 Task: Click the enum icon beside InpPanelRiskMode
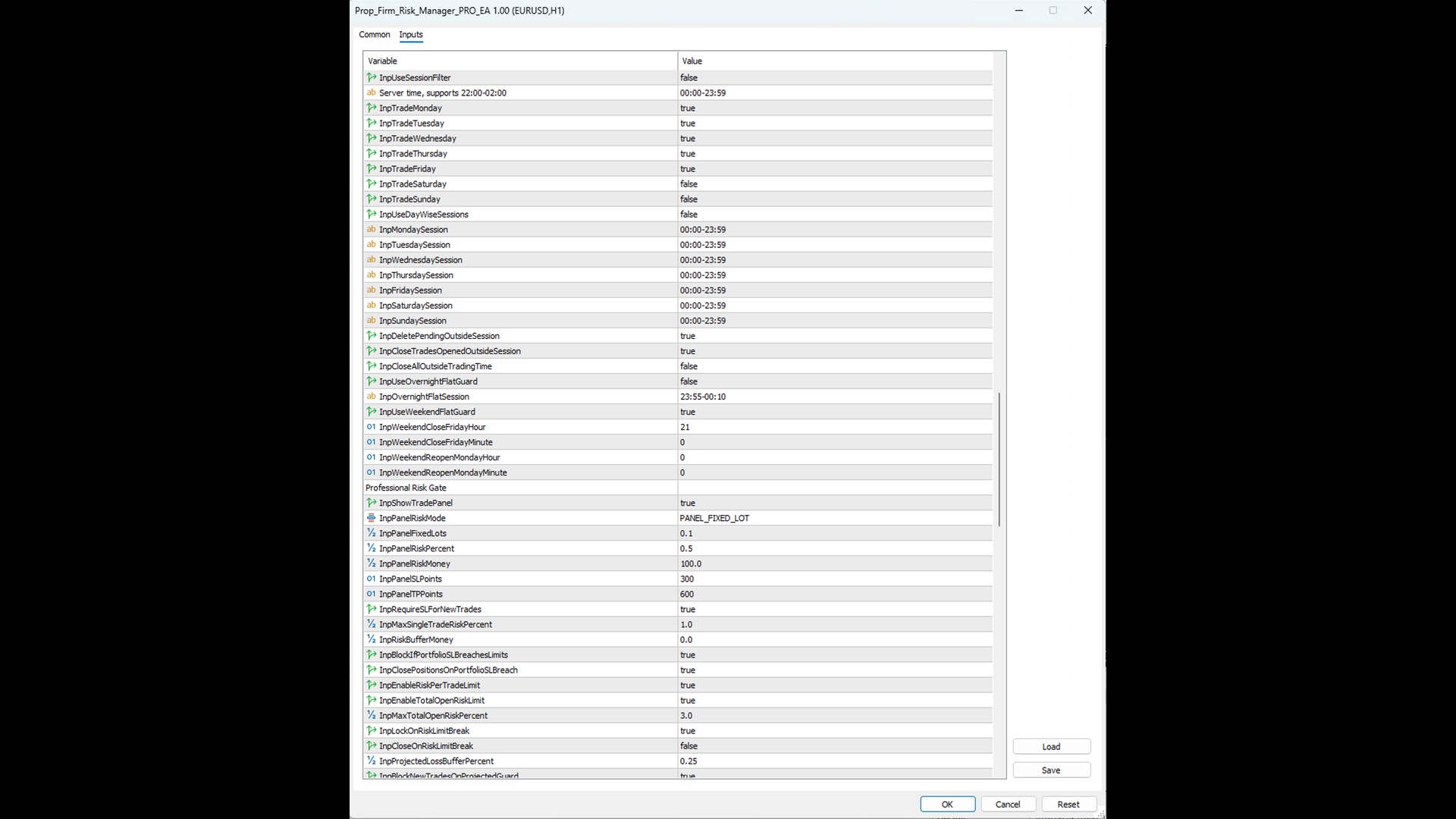point(372,518)
